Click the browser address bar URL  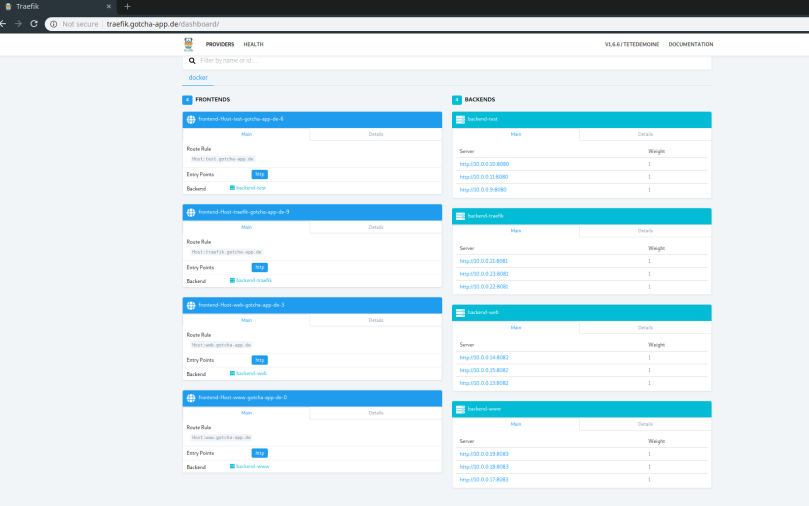[163, 24]
